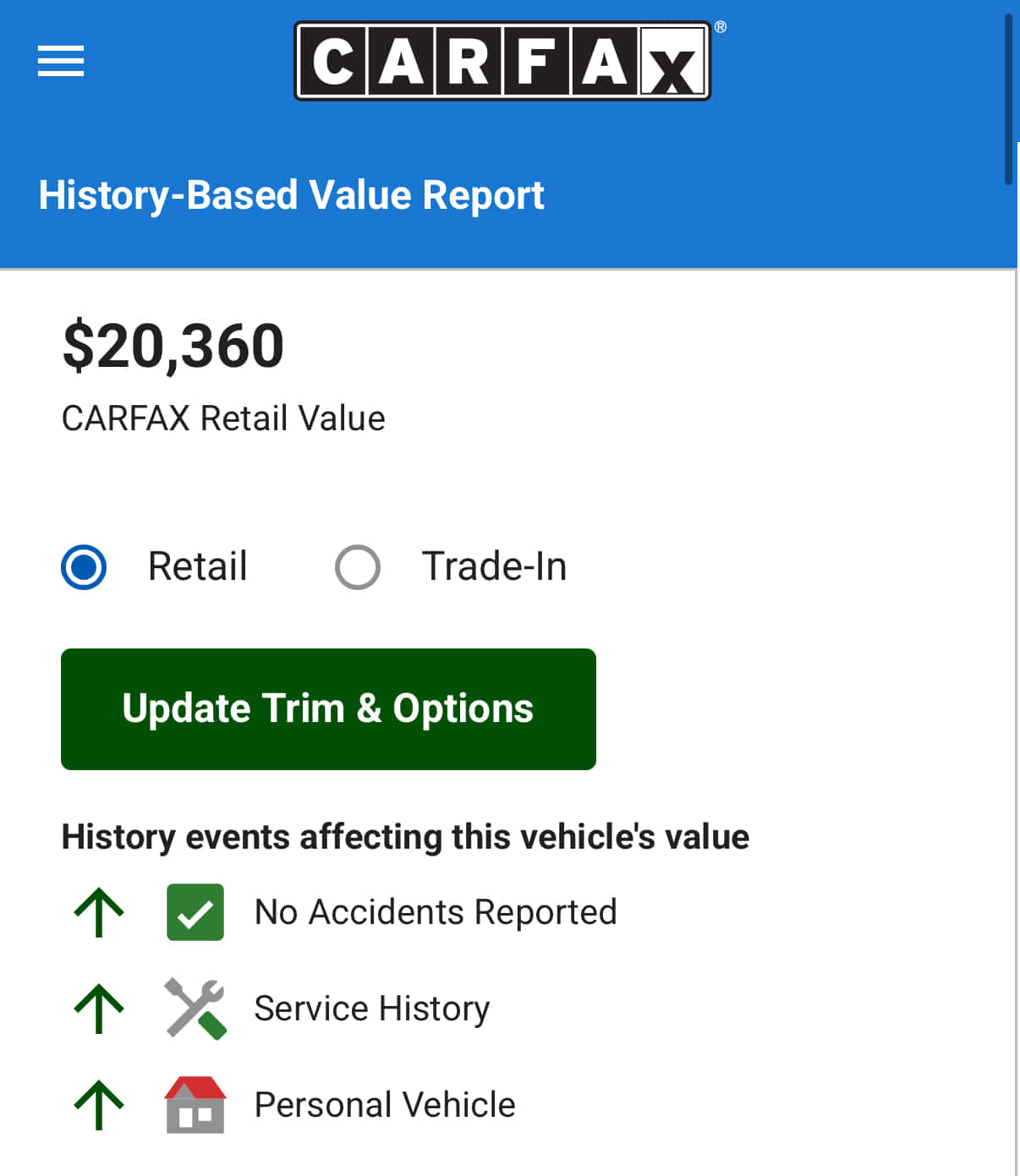Image resolution: width=1020 pixels, height=1176 pixels.
Task: Click the green checkmark accident icon
Action: [x=195, y=912]
